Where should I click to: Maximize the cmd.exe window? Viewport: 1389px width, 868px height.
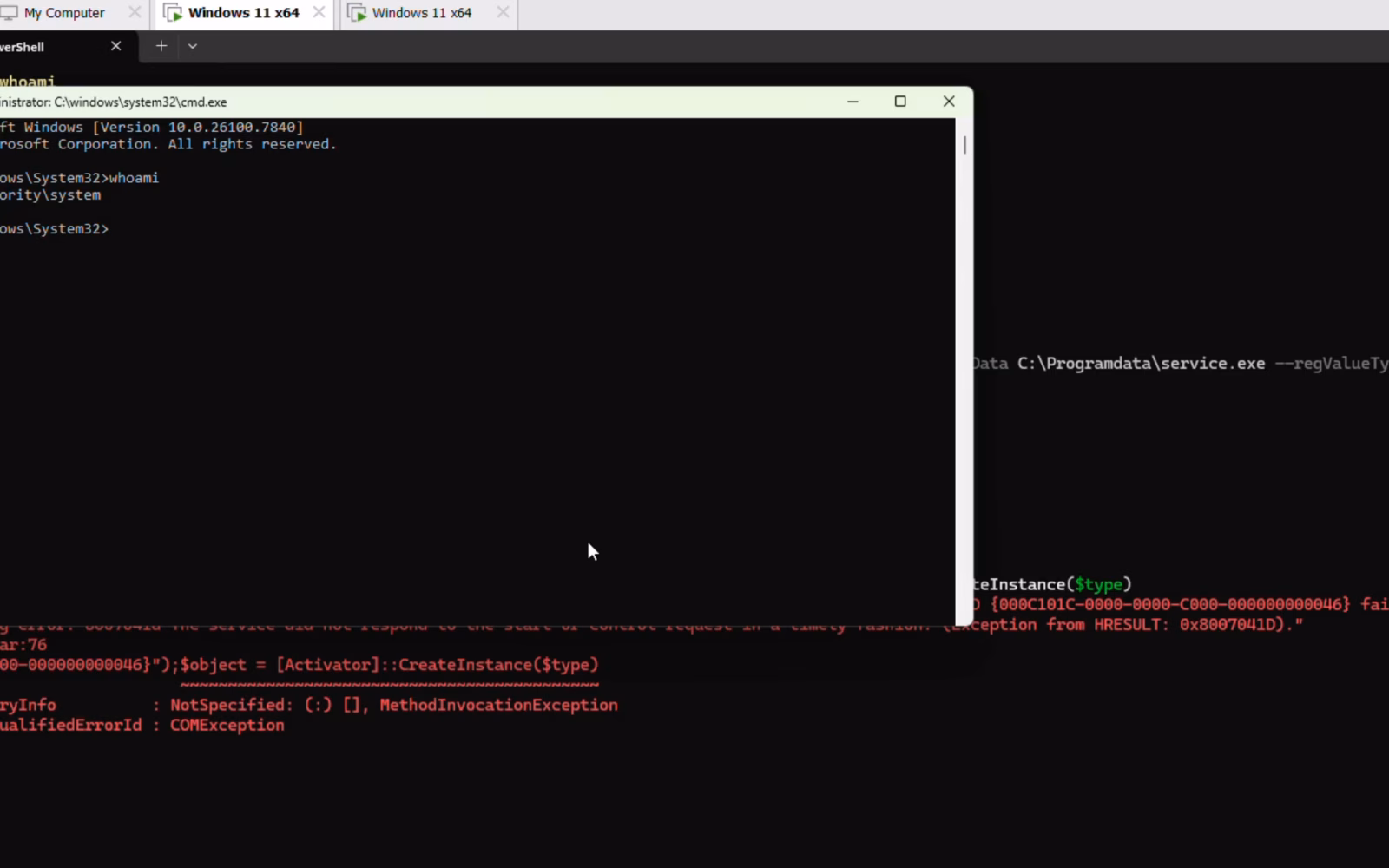click(x=900, y=102)
